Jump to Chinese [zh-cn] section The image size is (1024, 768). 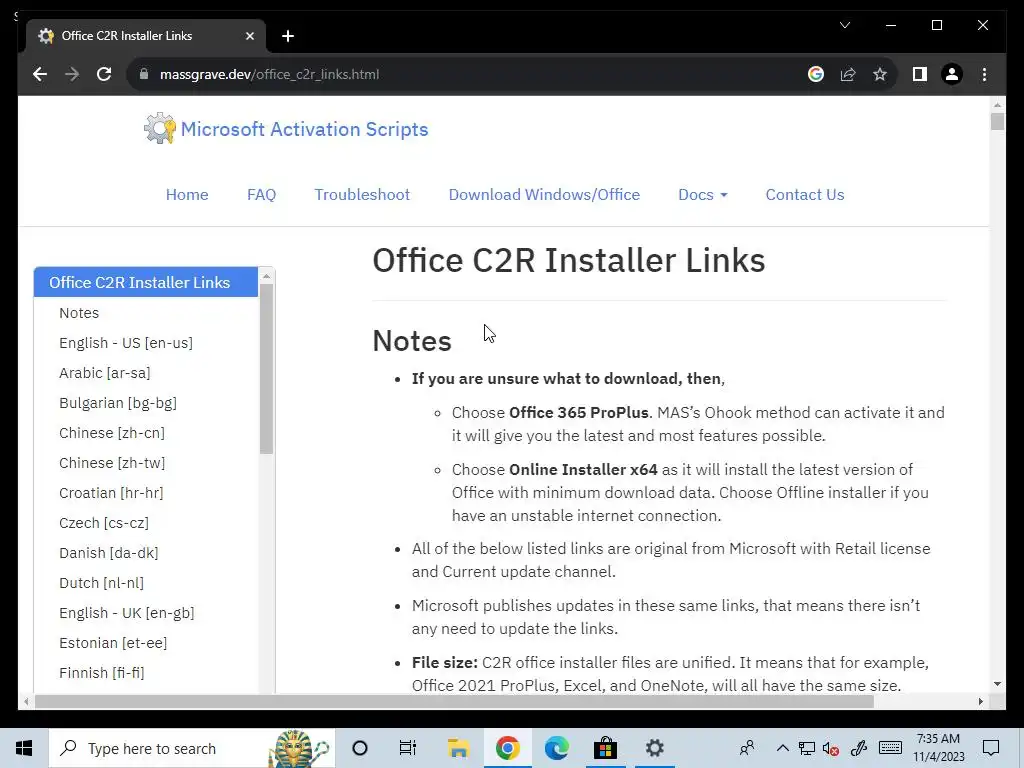112,433
